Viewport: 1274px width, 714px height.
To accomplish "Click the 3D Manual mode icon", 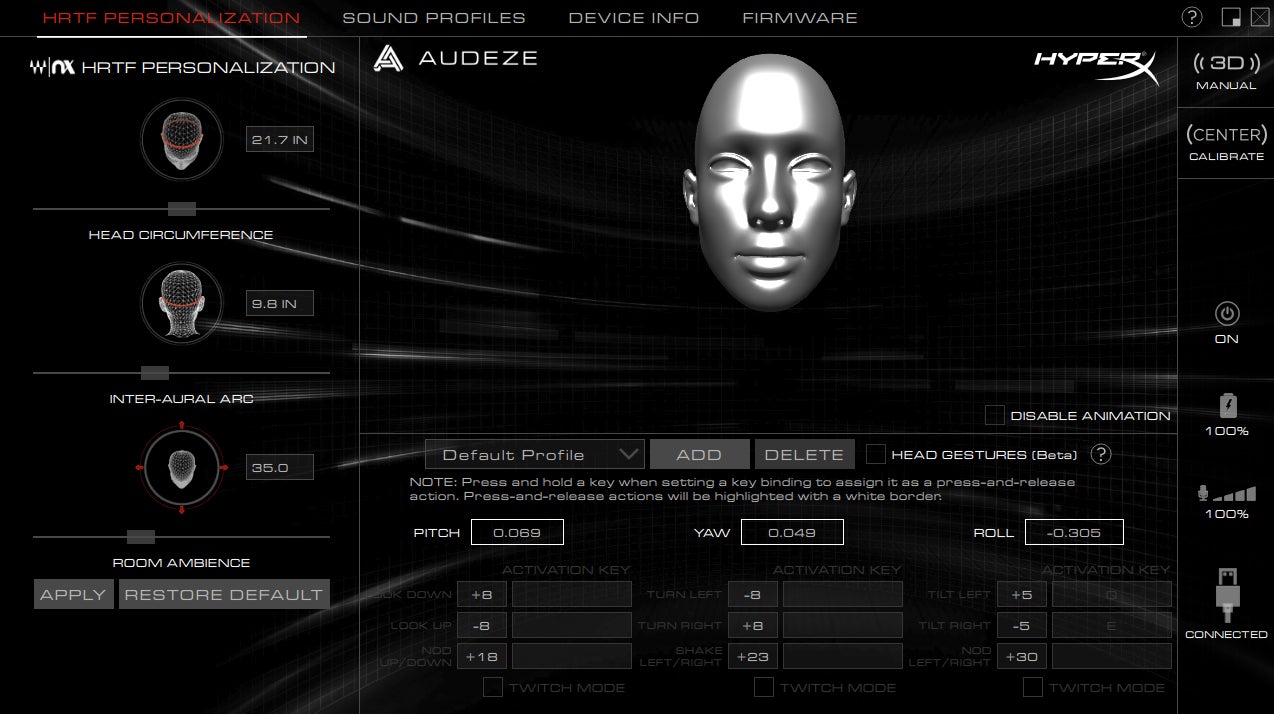I will [1226, 64].
